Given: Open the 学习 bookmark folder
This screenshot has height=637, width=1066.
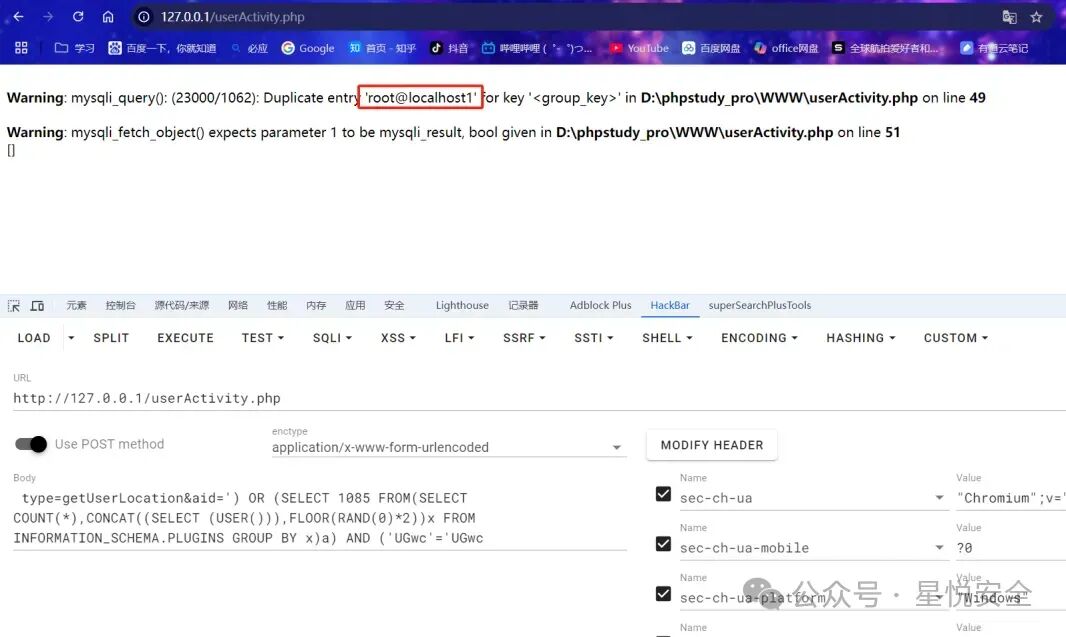Looking at the screenshot, I should click(x=74, y=48).
